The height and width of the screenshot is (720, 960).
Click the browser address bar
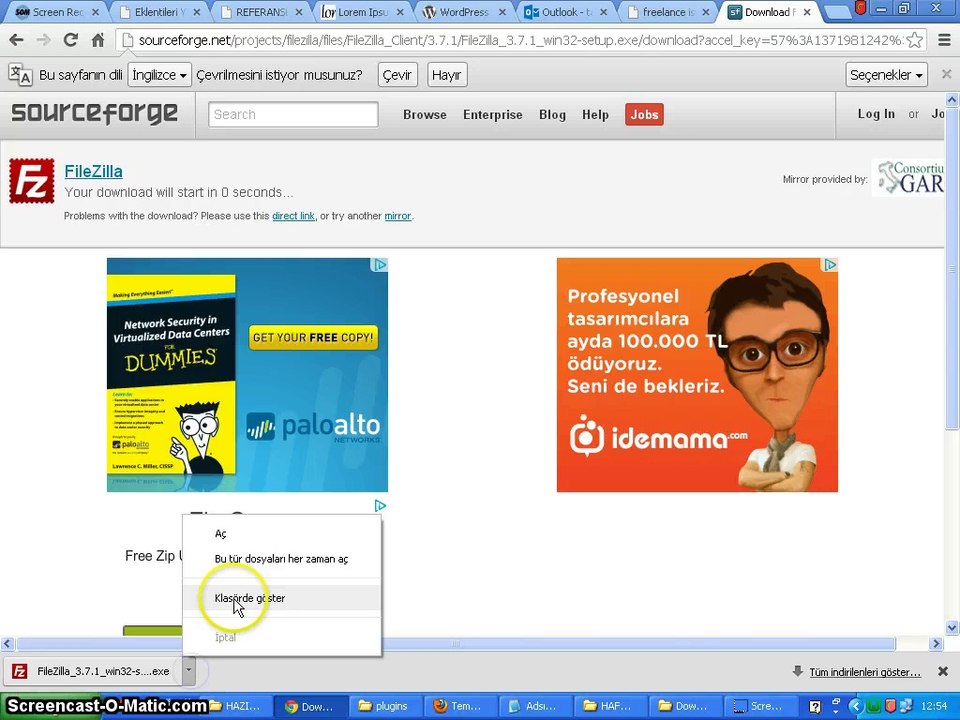pyautogui.click(x=519, y=40)
